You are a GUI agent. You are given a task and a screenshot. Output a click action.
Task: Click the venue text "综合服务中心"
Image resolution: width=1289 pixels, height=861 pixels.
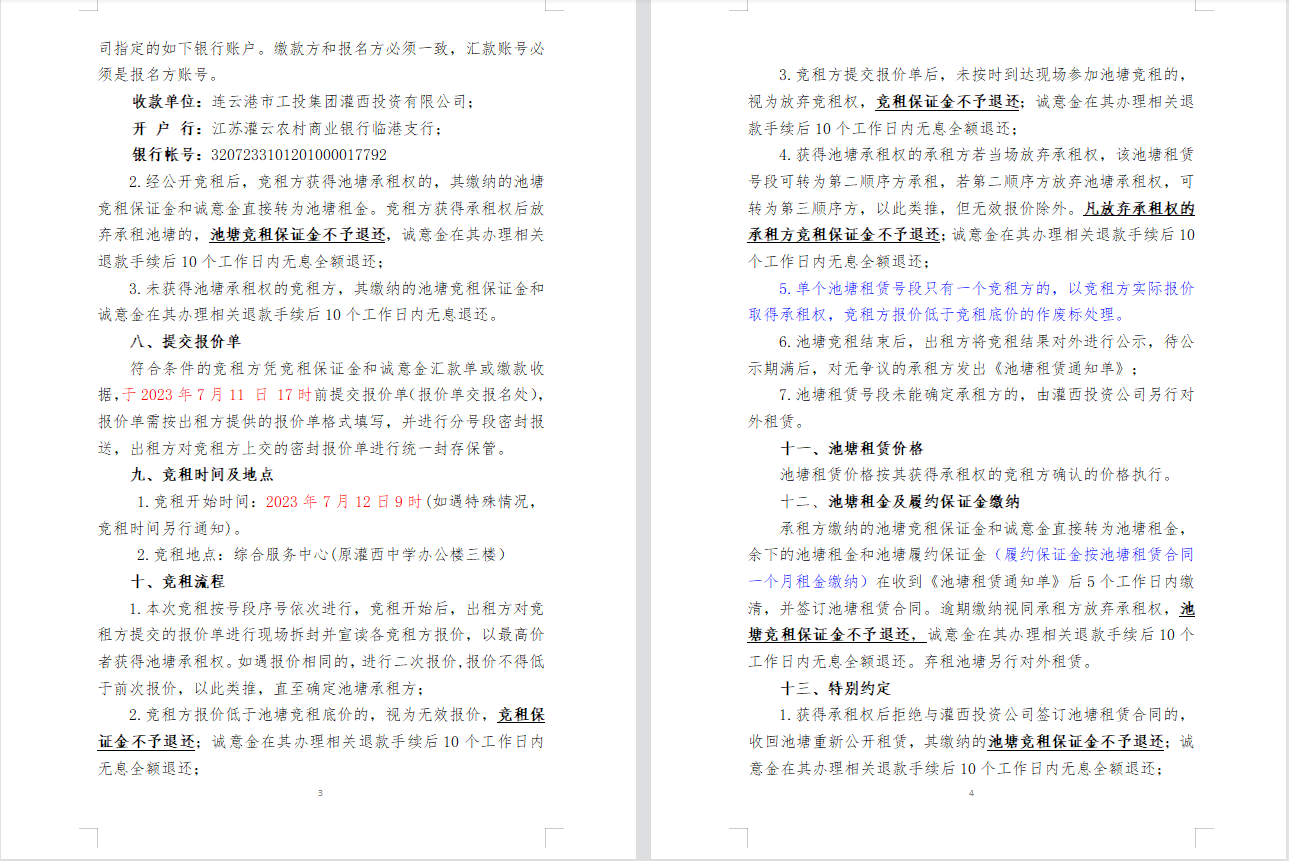(x=283, y=554)
